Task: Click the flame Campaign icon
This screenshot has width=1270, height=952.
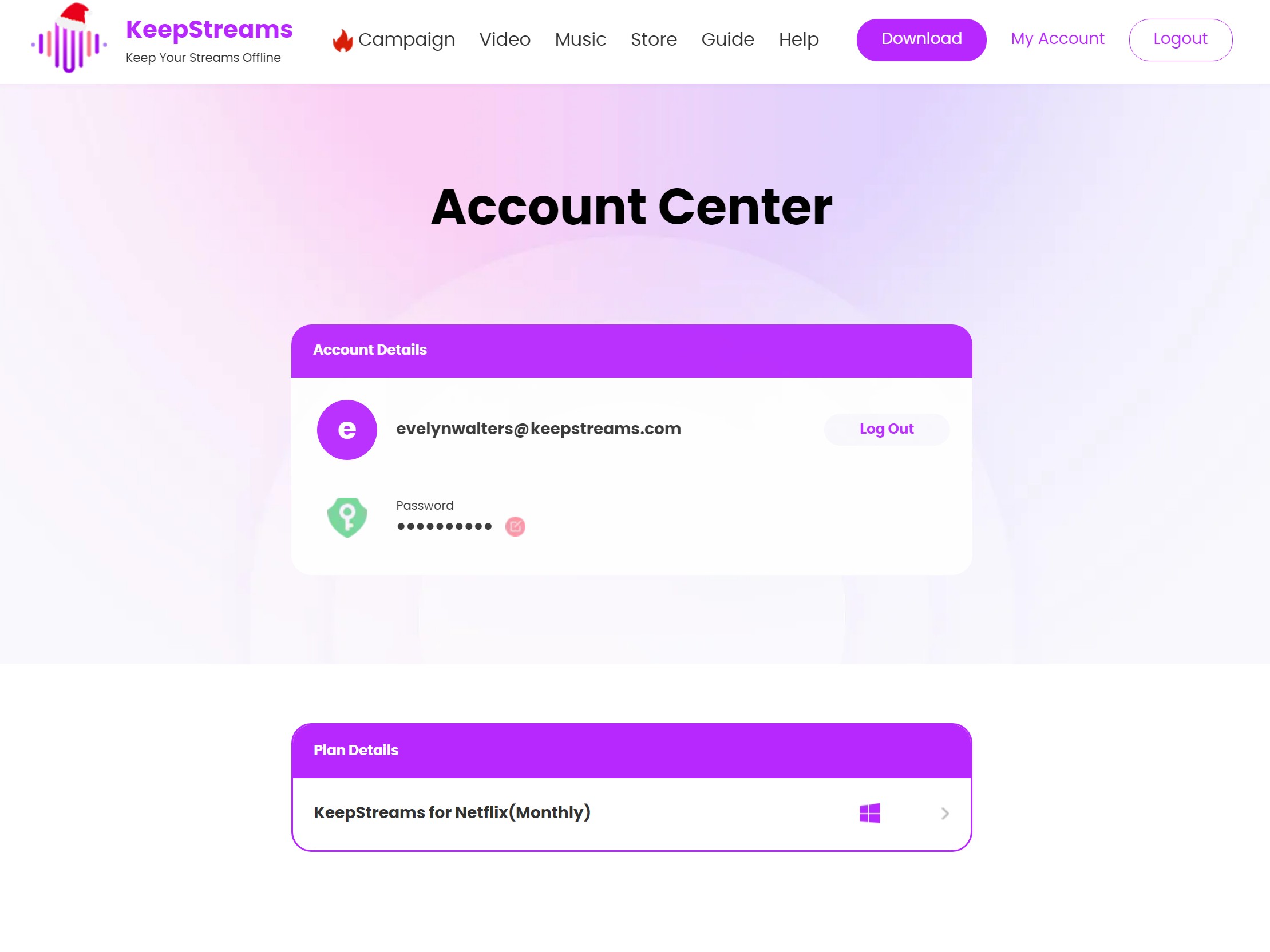Action: (x=341, y=40)
